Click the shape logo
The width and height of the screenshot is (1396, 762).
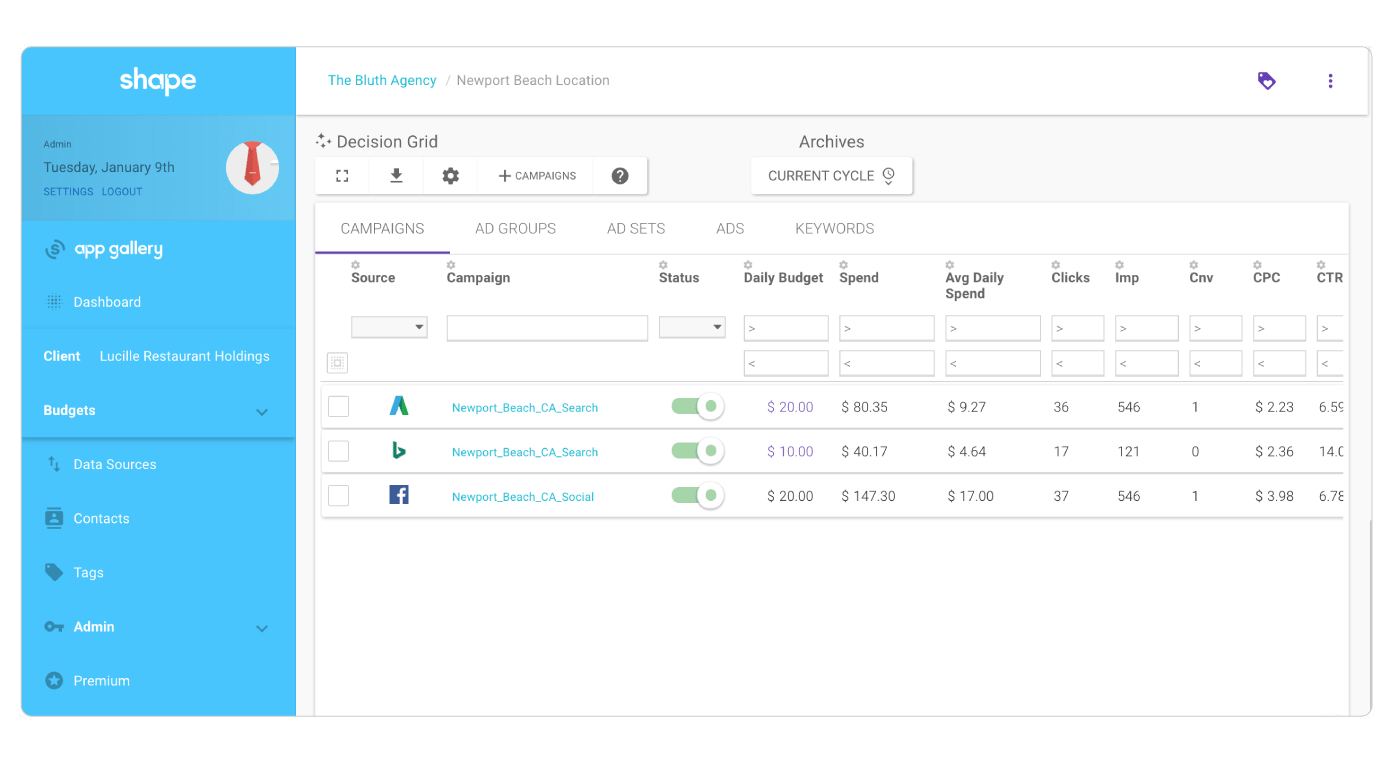coord(158,80)
